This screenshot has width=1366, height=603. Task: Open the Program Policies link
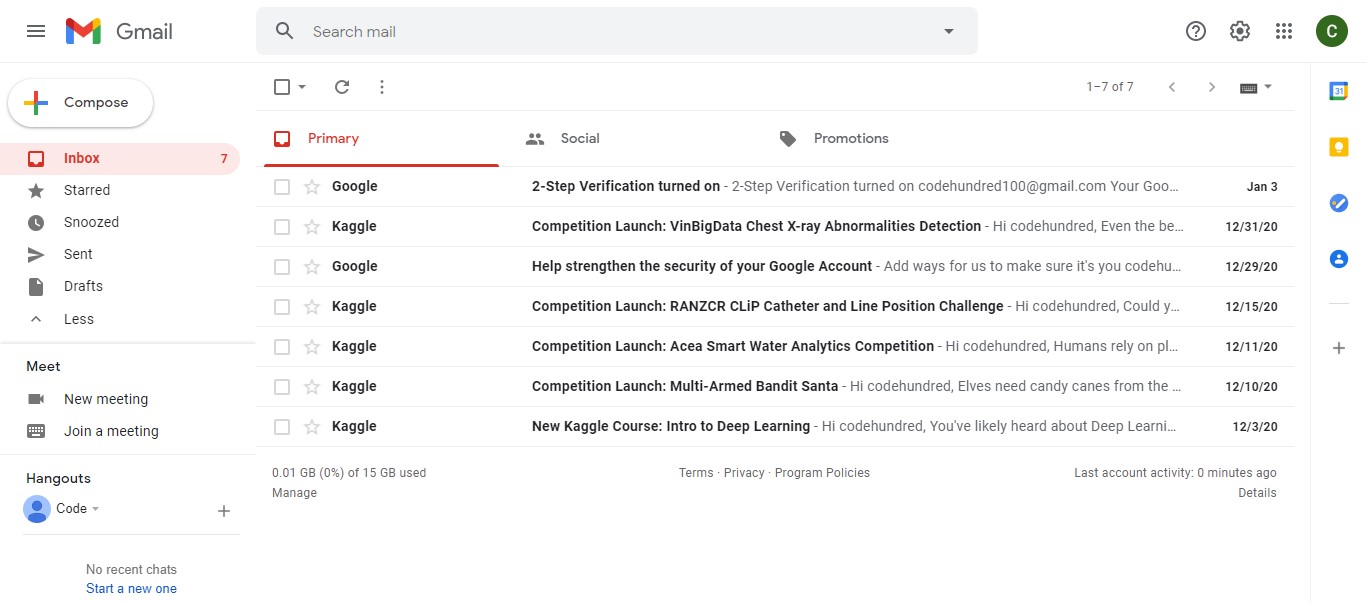[822, 473]
